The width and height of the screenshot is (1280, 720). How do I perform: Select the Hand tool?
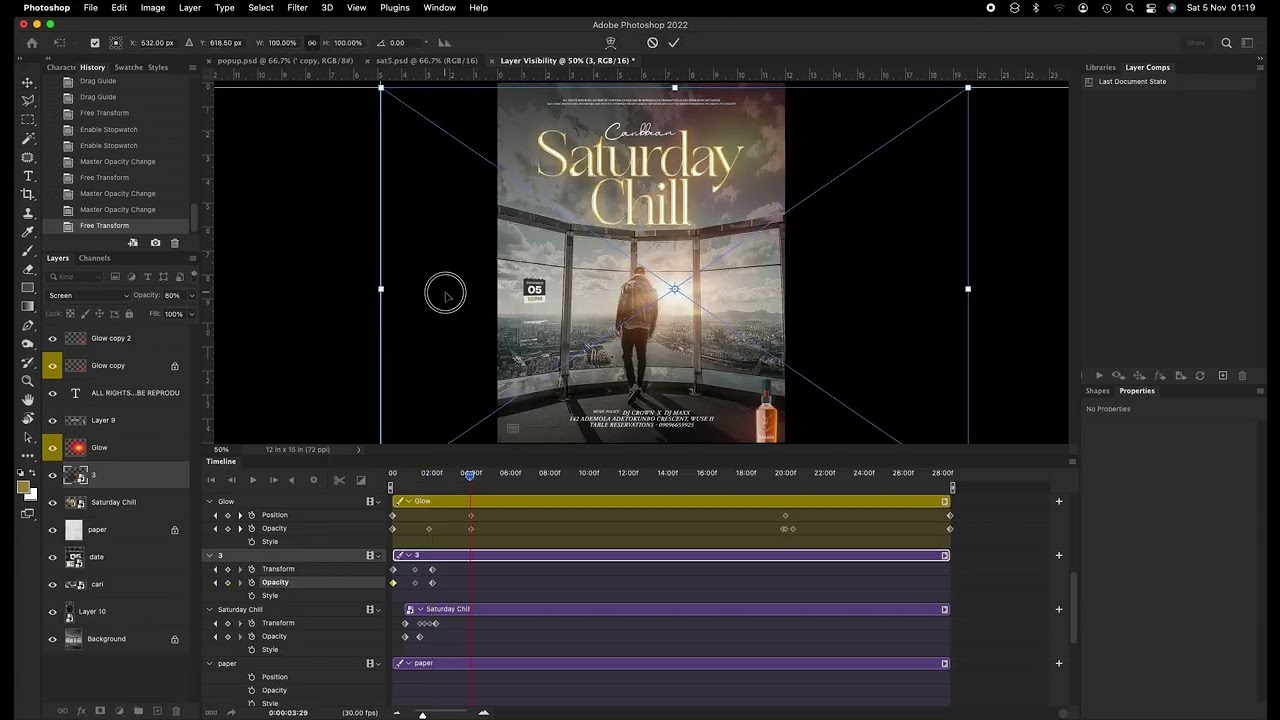tap(28, 400)
